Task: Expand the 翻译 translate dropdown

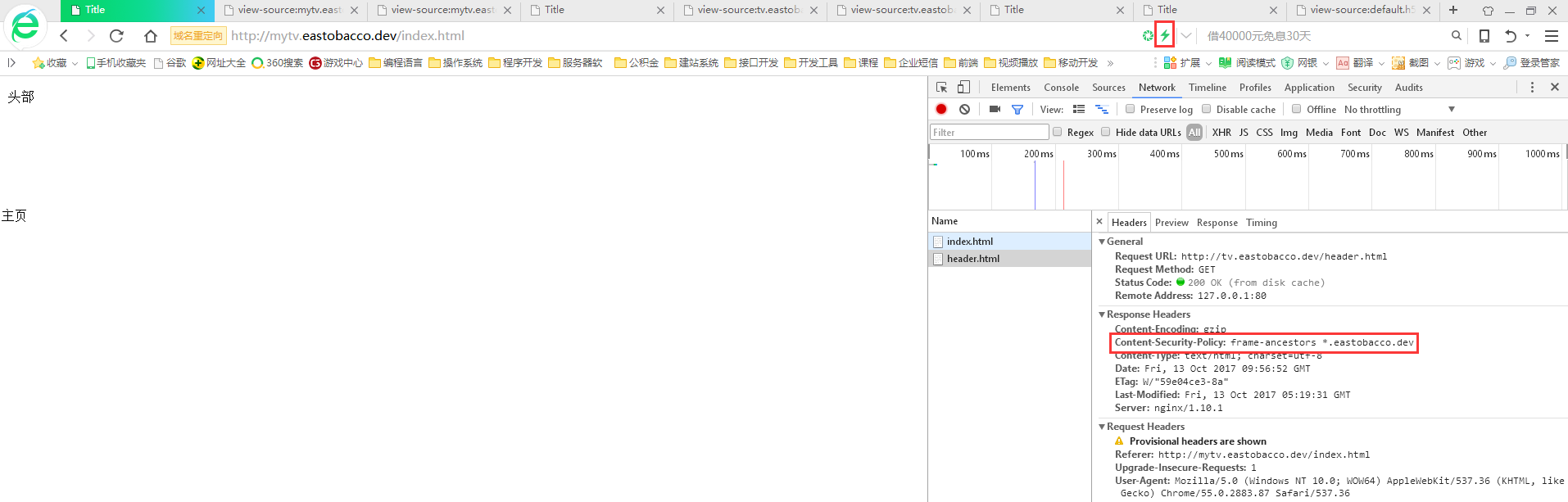Action: point(1381,63)
